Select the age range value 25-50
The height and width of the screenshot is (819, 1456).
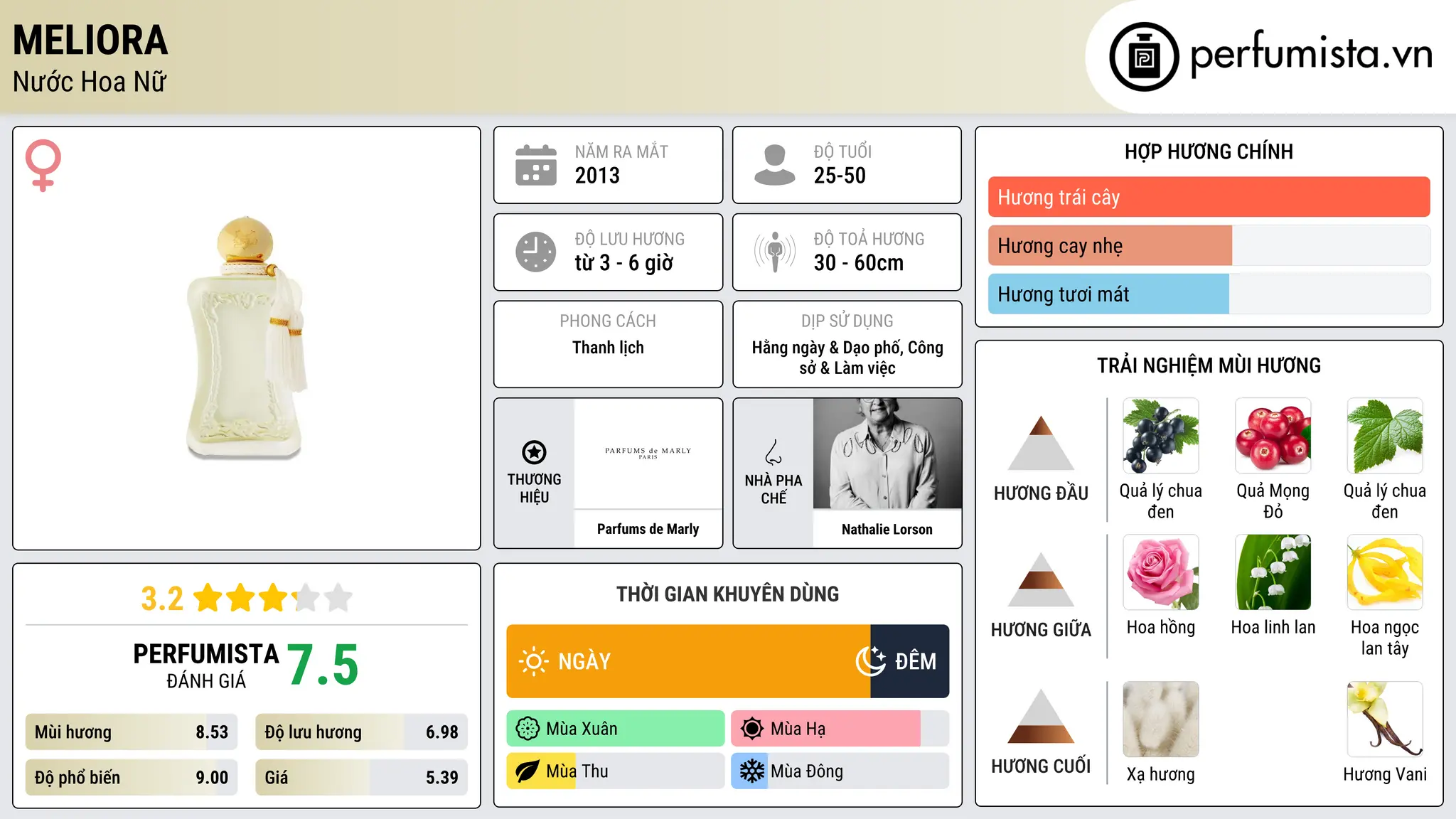[840, 176]
